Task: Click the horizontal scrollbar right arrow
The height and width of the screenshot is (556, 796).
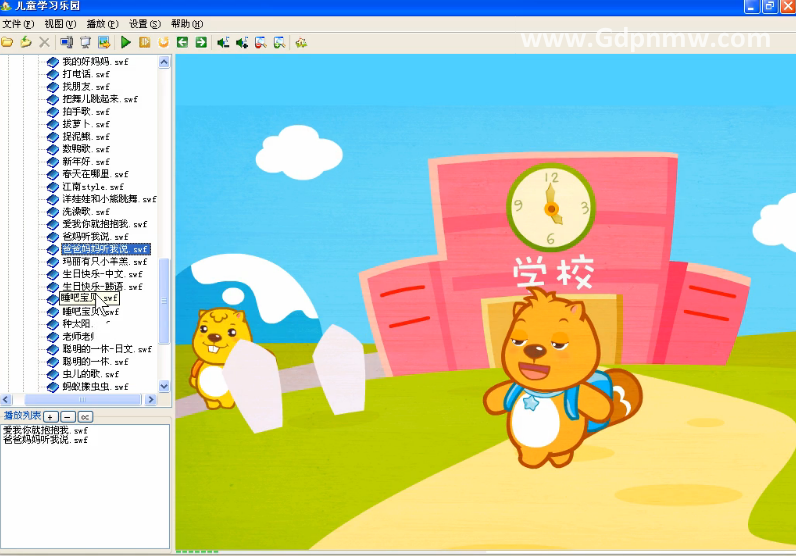Action: (150, 400)
